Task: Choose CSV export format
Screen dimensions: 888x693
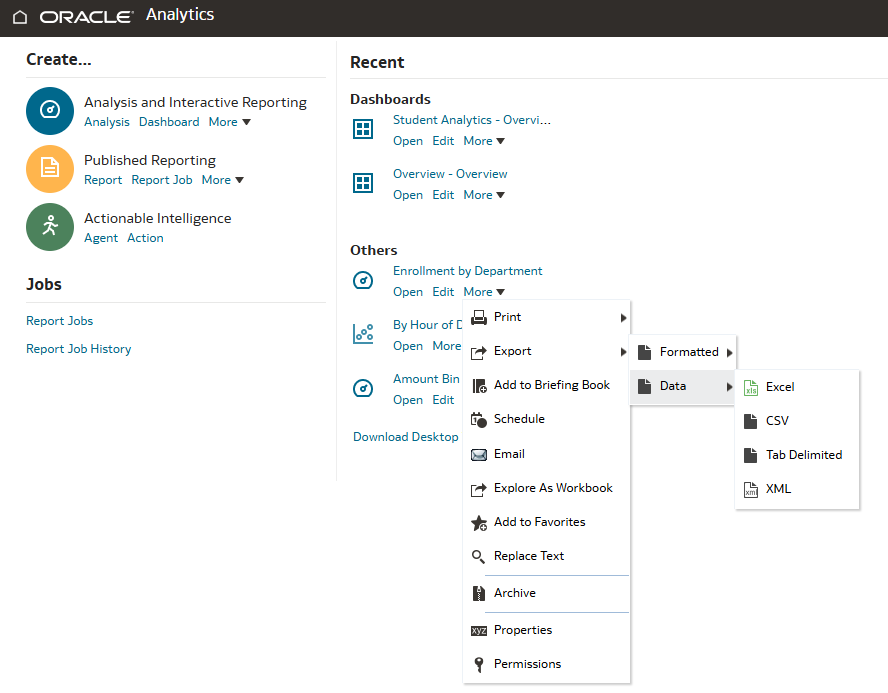Action: point(797,421)
